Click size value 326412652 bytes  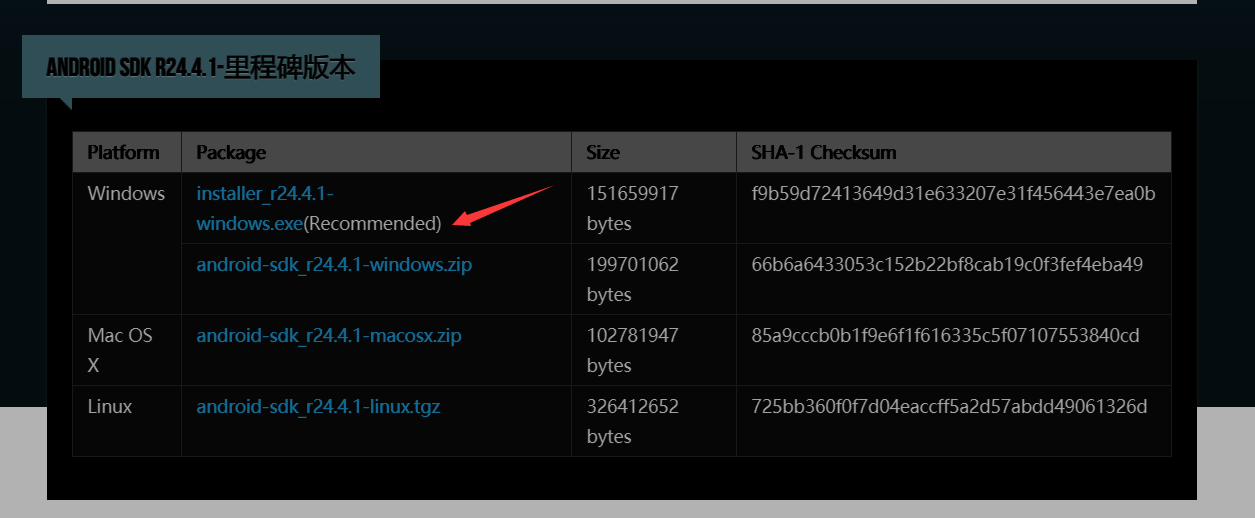pyautogui.click(x=633, y=421)
